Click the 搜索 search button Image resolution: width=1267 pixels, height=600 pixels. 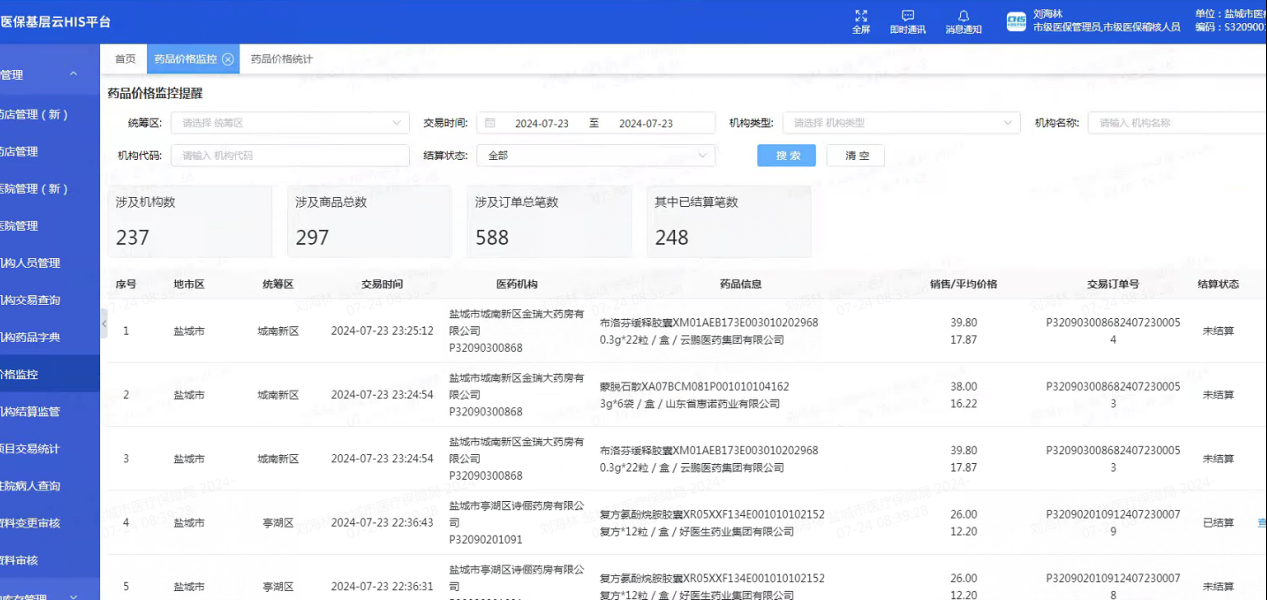pyautogui.click(x=786, y=155)
